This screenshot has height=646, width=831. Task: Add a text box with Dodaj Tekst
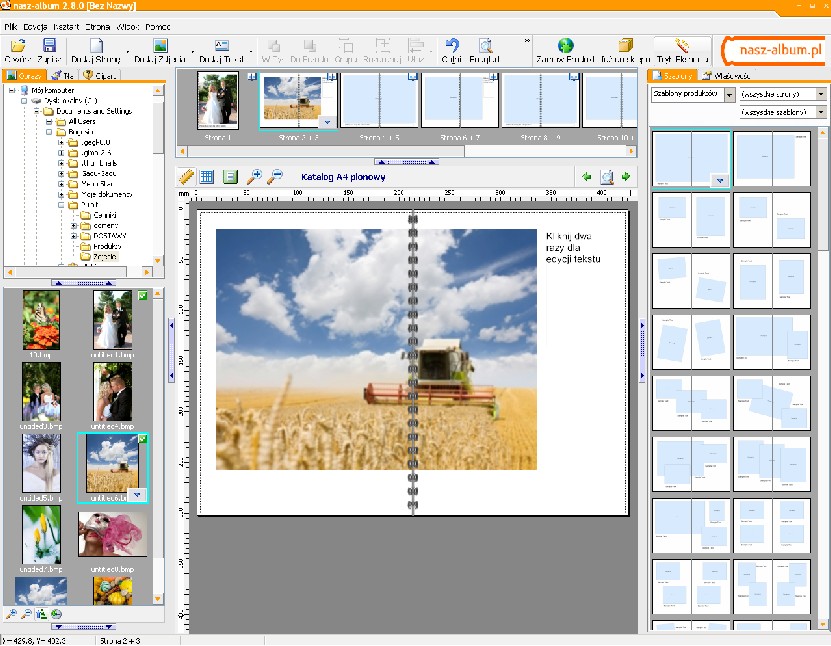click(x=222, y=50)
